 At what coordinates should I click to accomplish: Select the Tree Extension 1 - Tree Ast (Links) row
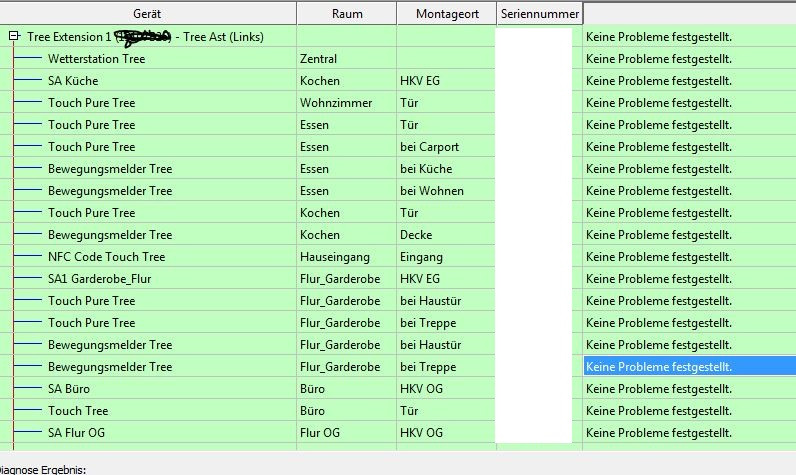click(145, 37)
